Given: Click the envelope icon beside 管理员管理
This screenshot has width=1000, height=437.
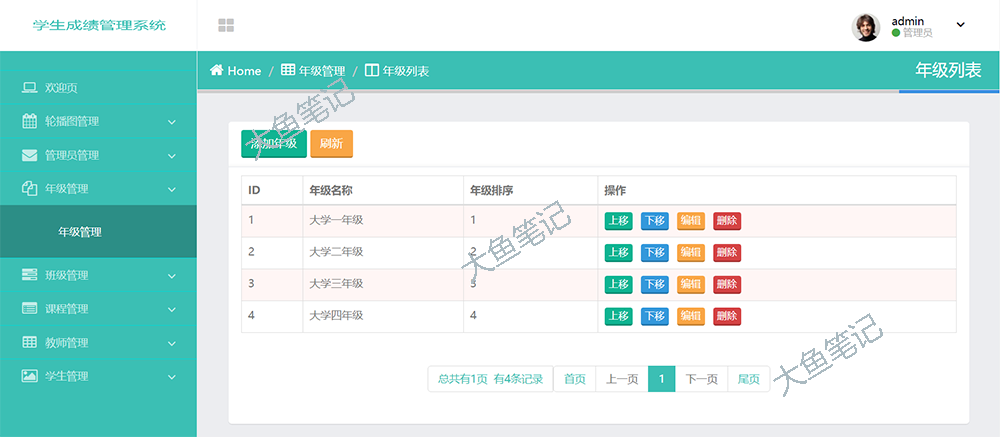Looking at the screenshot, I should pyautogui.click(x=29, y=155).
